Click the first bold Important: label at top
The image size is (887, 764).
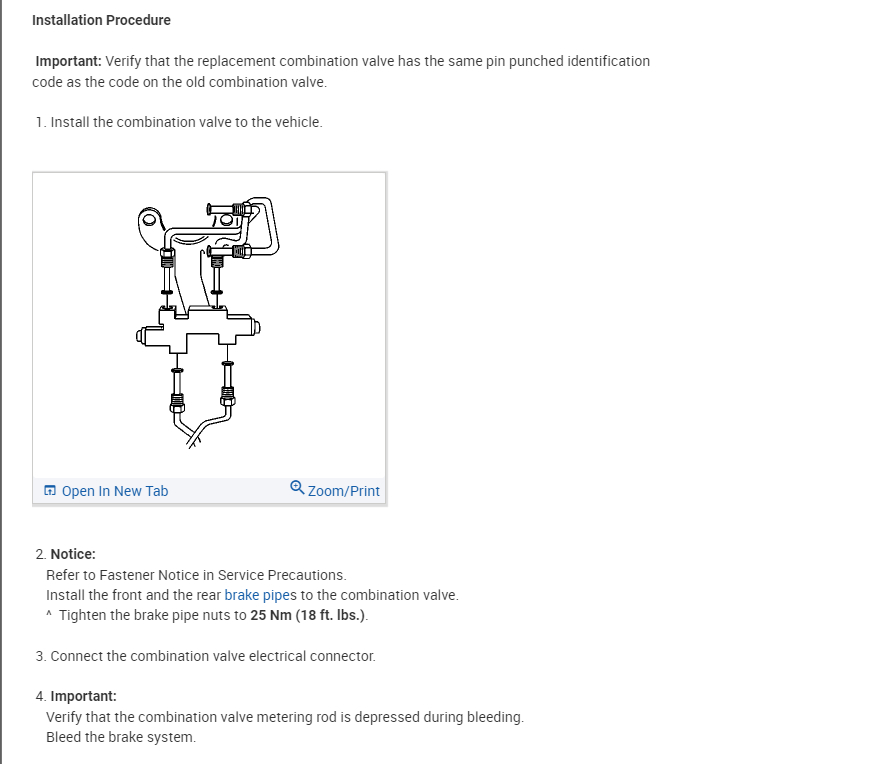tap(68, 61)
